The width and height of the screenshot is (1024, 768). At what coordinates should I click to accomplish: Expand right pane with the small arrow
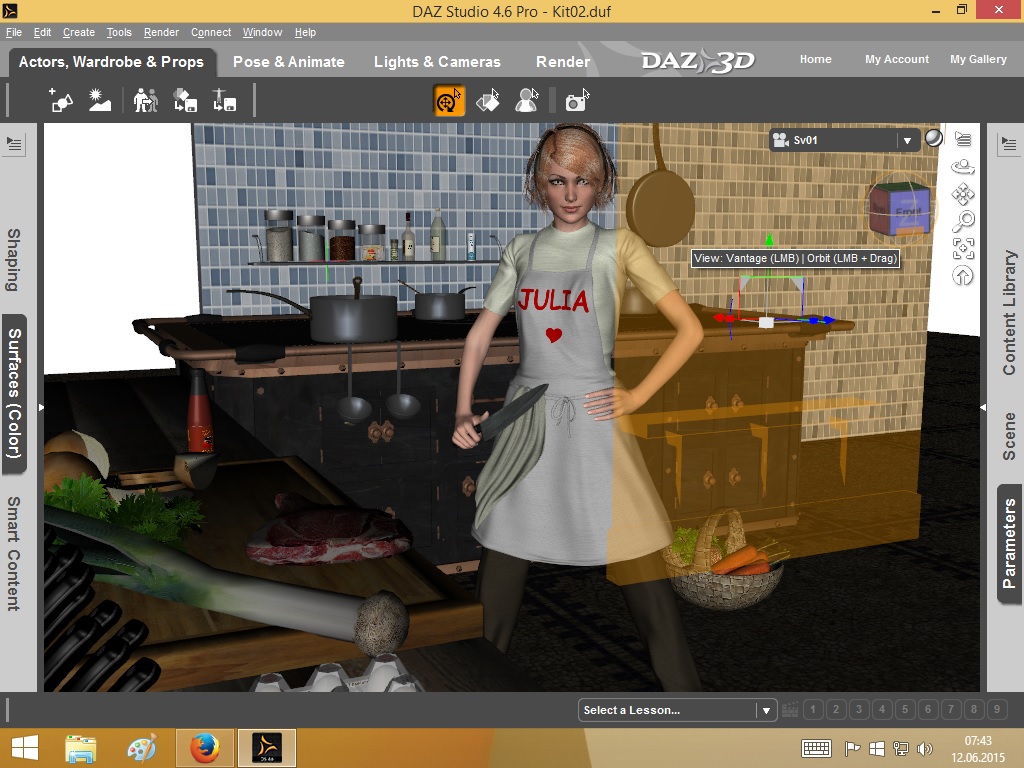983,408
